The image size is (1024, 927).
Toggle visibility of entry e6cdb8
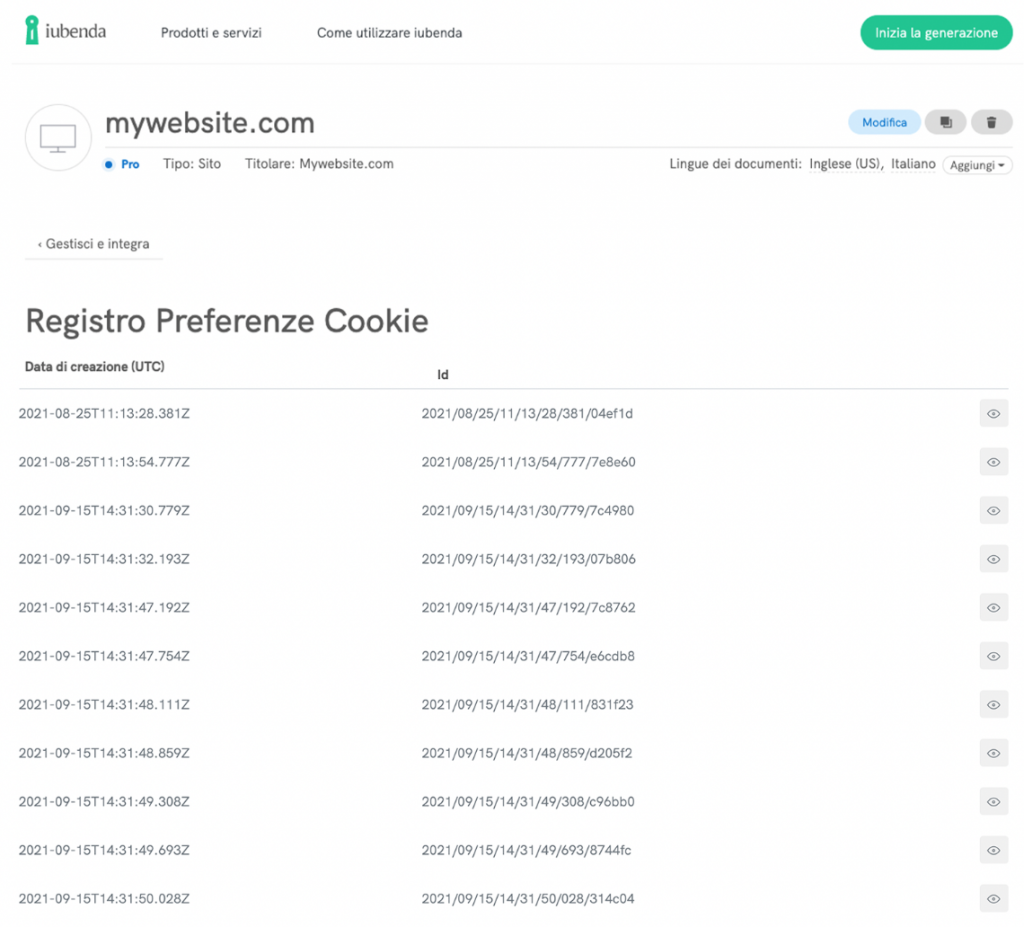(993, 656)
